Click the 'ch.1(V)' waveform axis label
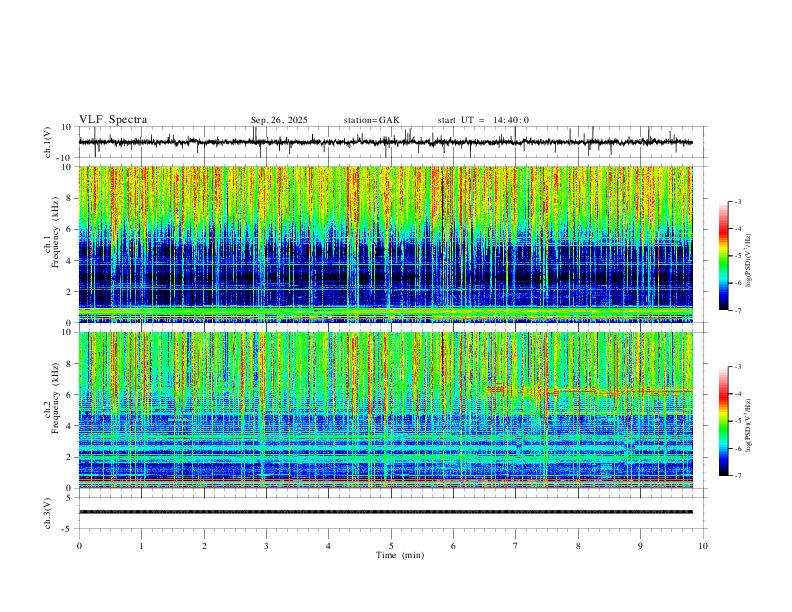Screen dimensions: 792x612 tap(48, 142)
